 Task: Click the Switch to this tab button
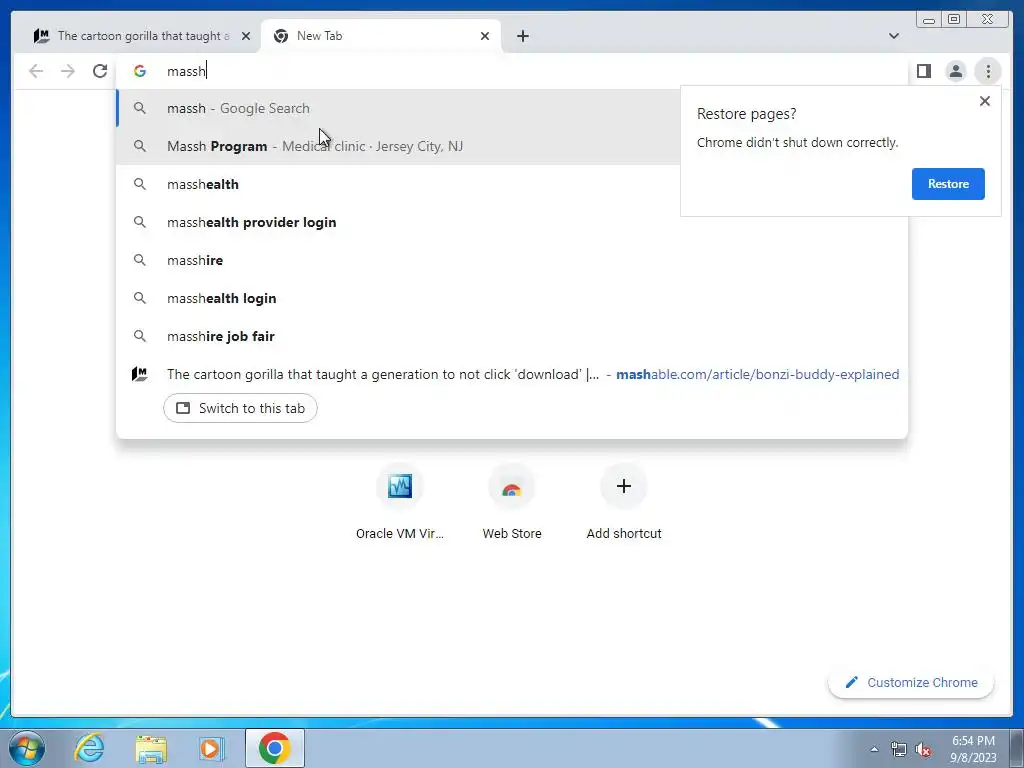(x=240, y=408)
